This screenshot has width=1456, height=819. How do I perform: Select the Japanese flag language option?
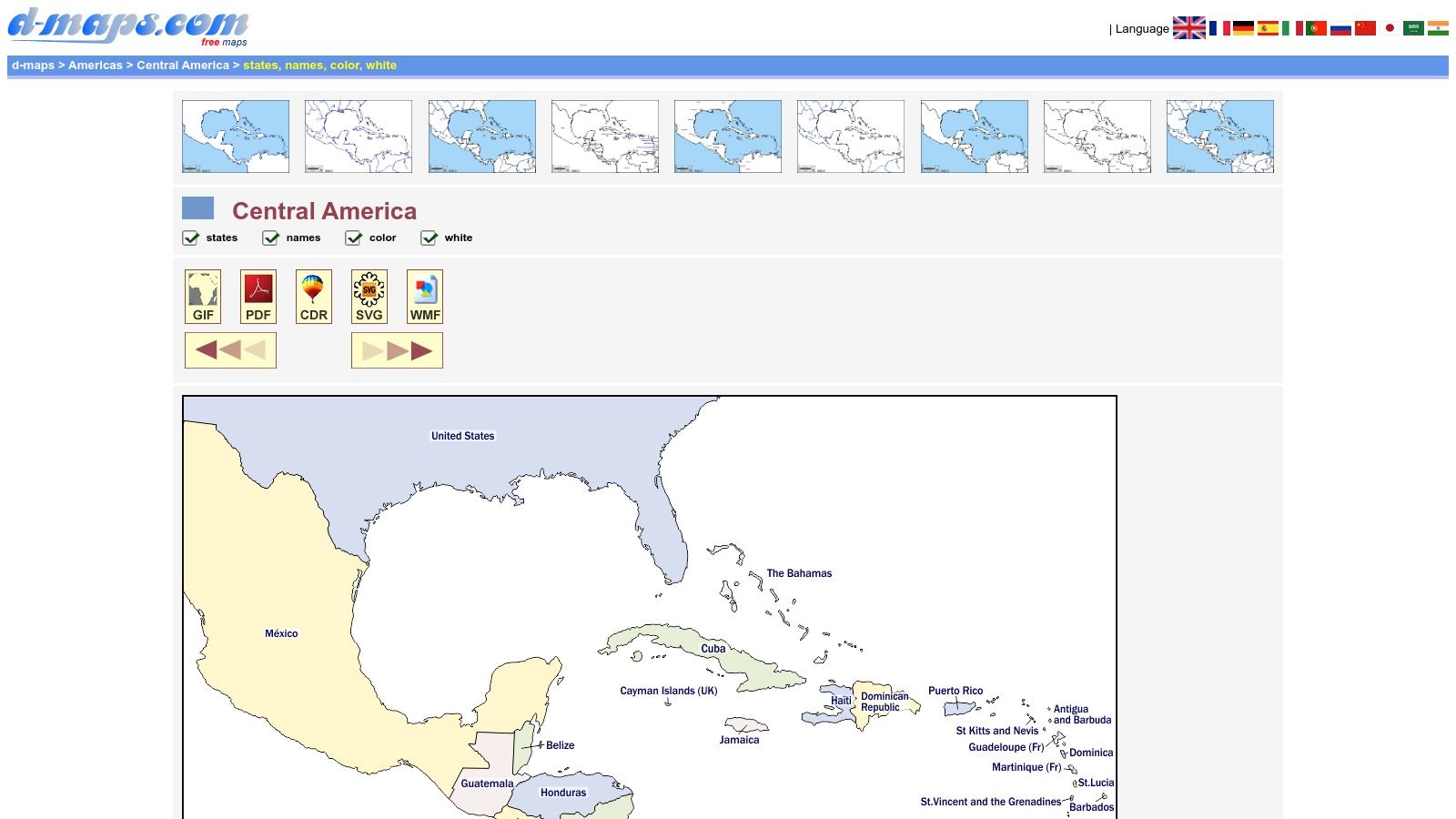click(1390, 28)
